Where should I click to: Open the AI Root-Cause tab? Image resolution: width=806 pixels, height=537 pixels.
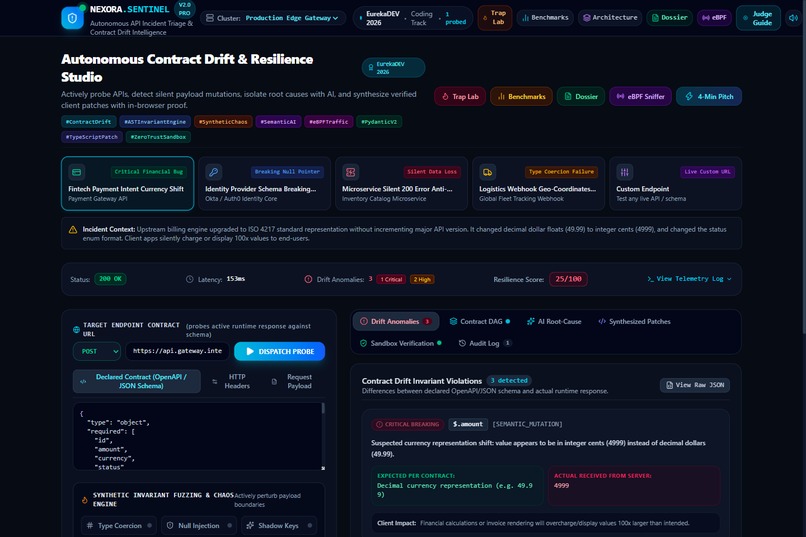[x=554, y=321]
